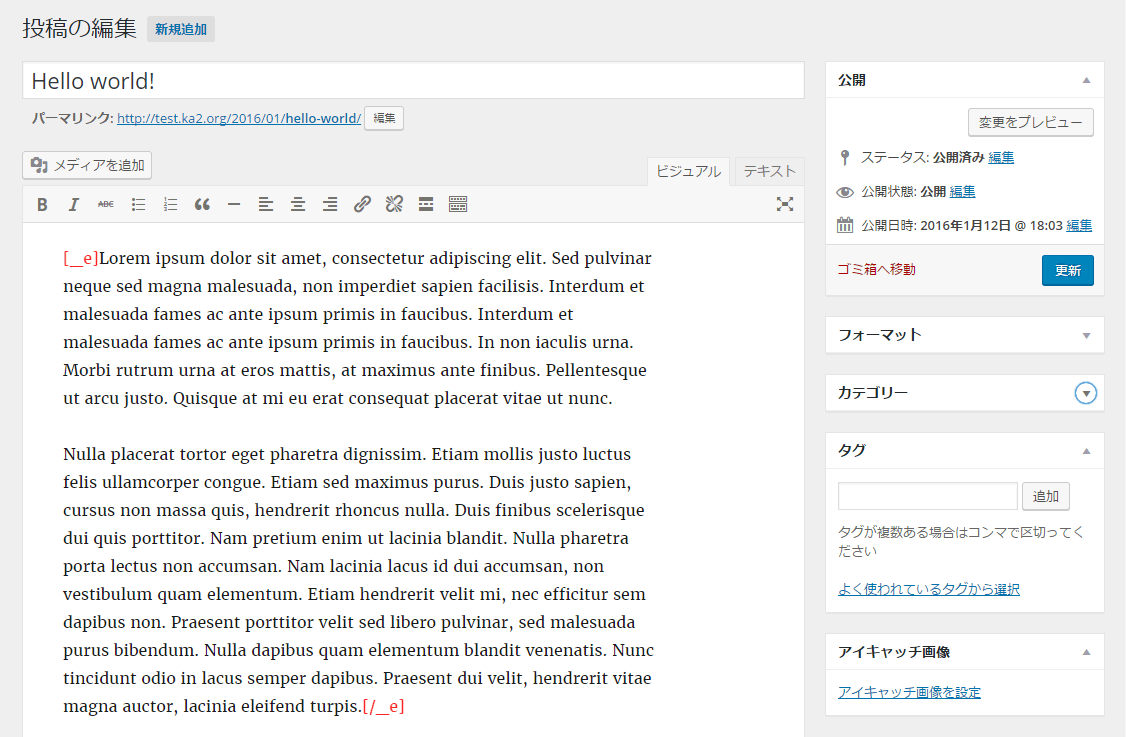The height and width of the screenshot is (737, 1126).
Task: Click the insert link icon
Action: (x=362, y=205)
